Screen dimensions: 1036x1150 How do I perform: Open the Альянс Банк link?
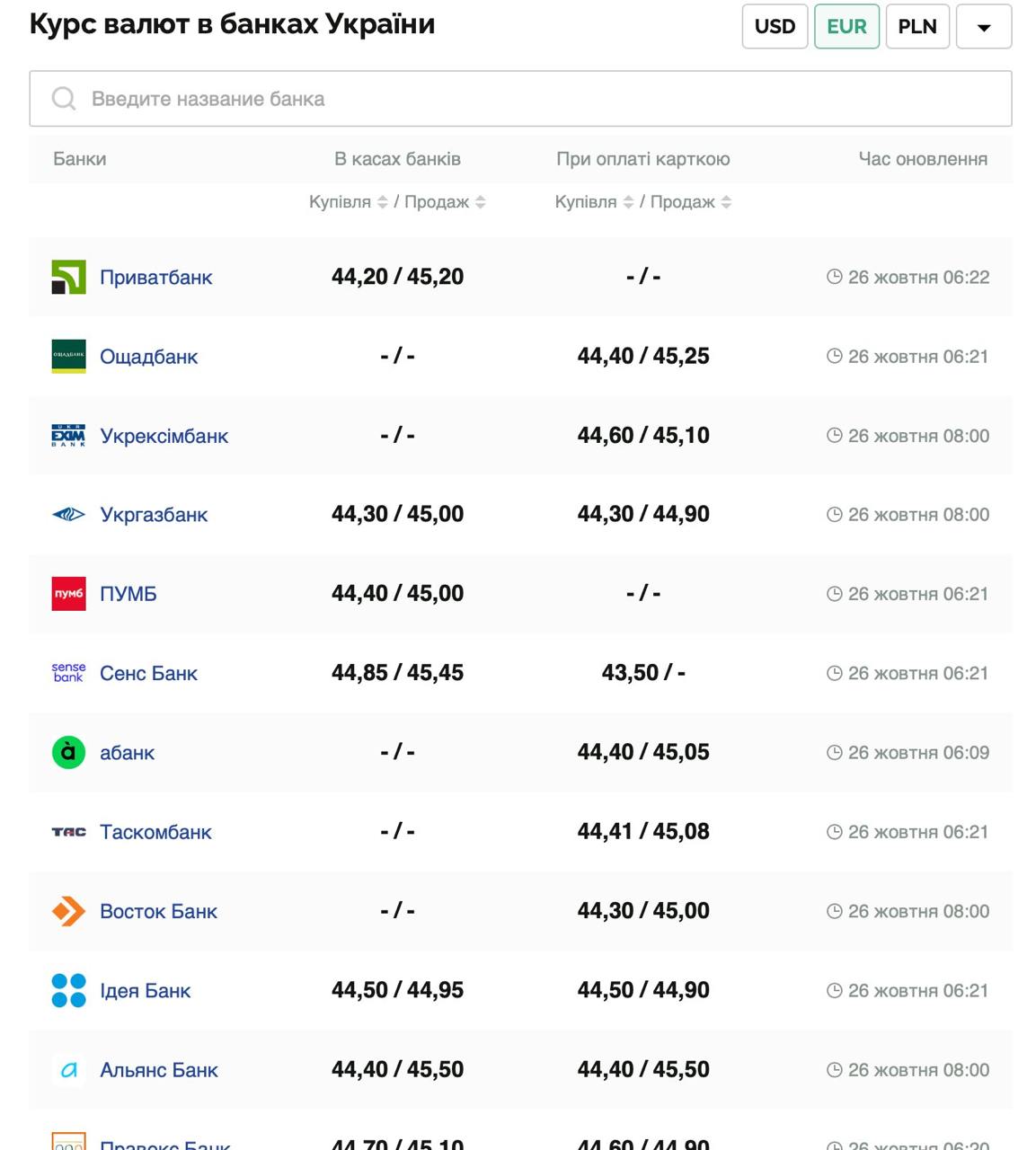pyautogui.click(x=159, y=1070)
